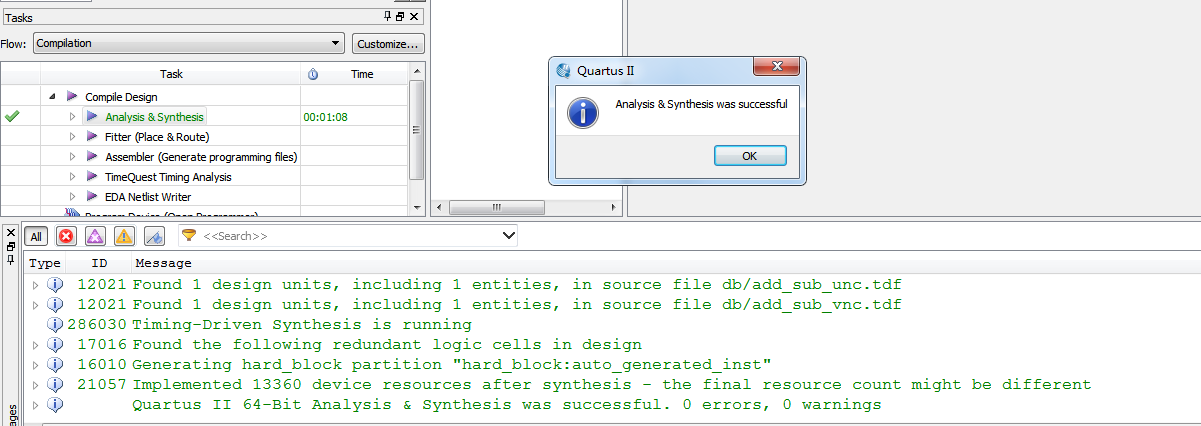The height and width of the screenshot is (426, 1201).
Task: Pin the Tasks panel
Action: [388, 16]
